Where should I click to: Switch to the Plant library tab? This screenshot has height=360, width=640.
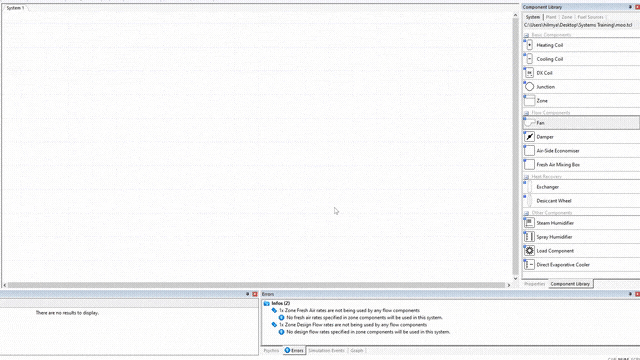coord(551,17)
